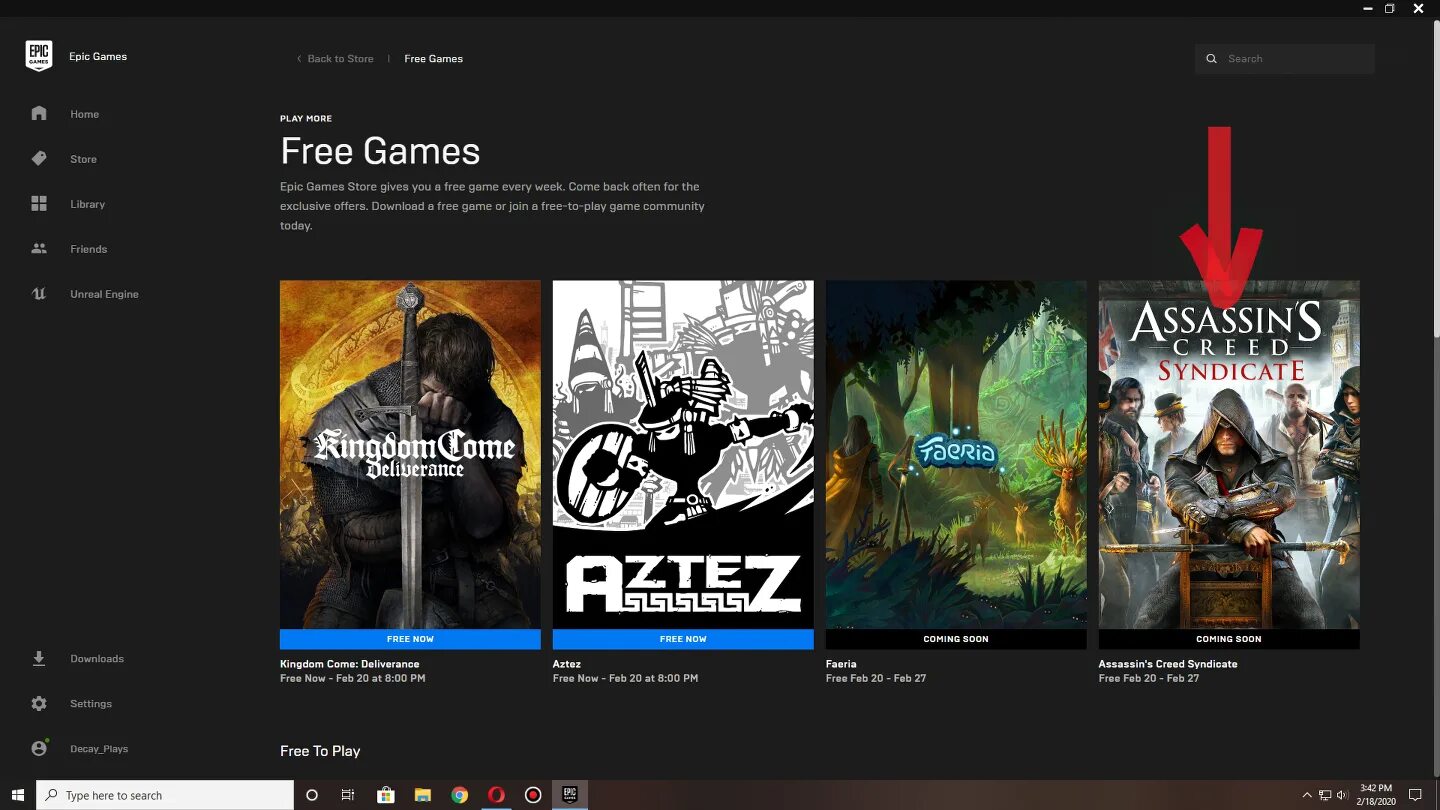Open the Faeria cover art
The height and width of the screenshot is (810, 1440).
(956, 454)
